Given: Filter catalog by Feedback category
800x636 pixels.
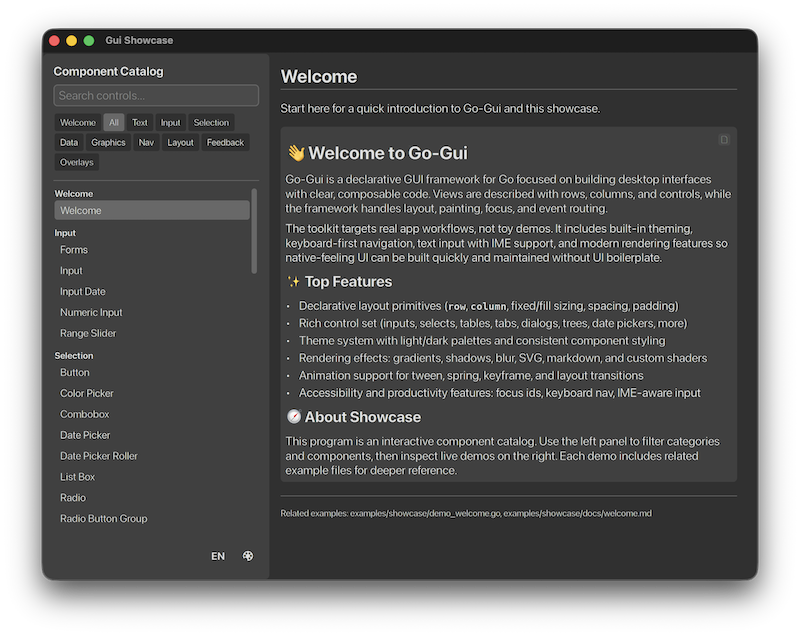Looking at the screenshot, I should pyautogui.click(x=225, y=142).
